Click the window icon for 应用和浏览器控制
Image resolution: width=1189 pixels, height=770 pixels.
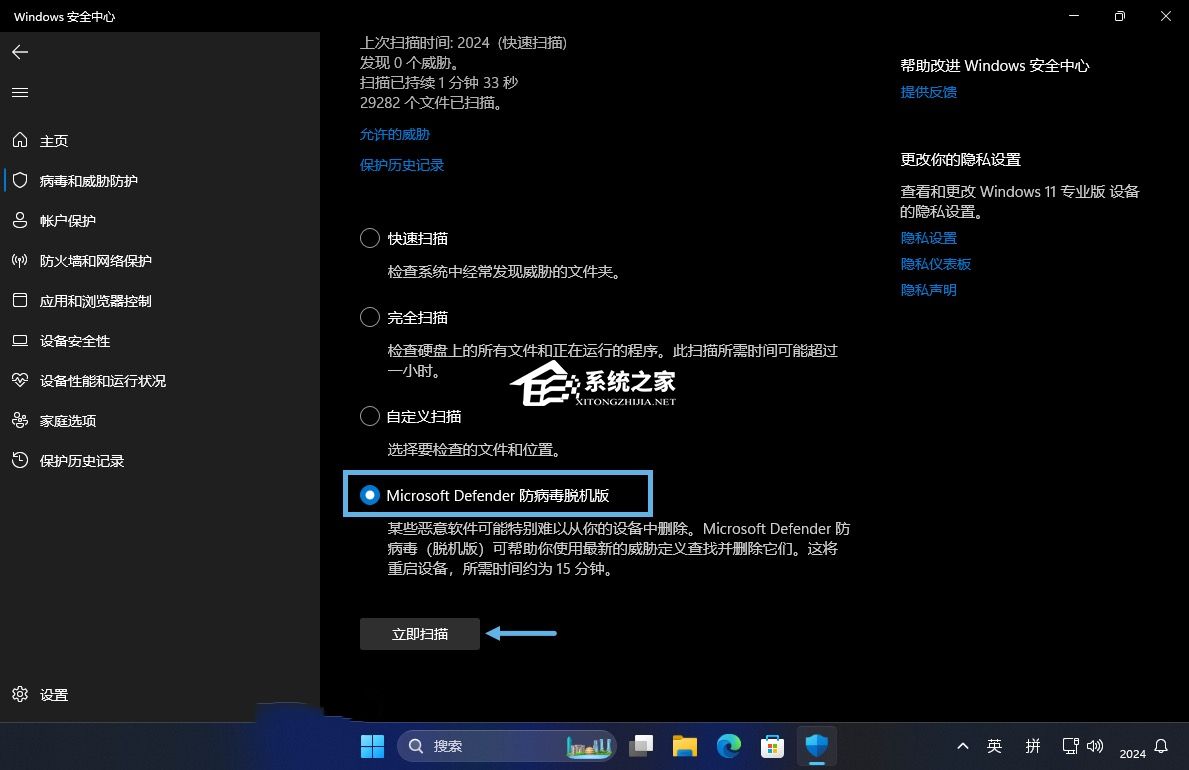click(x=20, y=300)
